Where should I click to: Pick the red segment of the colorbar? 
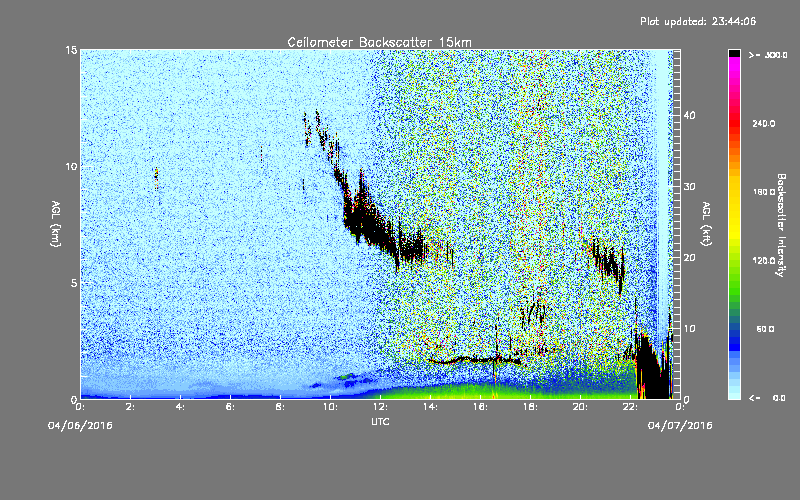[734, 122]
